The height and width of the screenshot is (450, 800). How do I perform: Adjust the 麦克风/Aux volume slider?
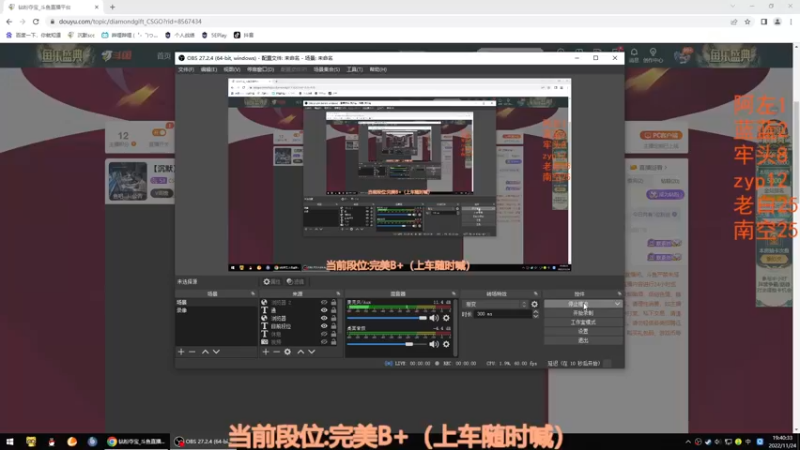(387, 318)
